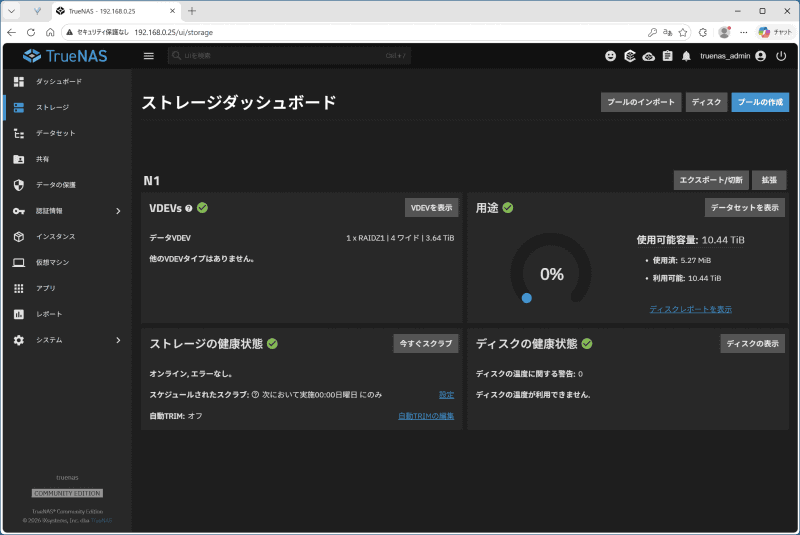Click scheduled scrub help icon
This screenshot has width=800, height=535.
point(255,395)
